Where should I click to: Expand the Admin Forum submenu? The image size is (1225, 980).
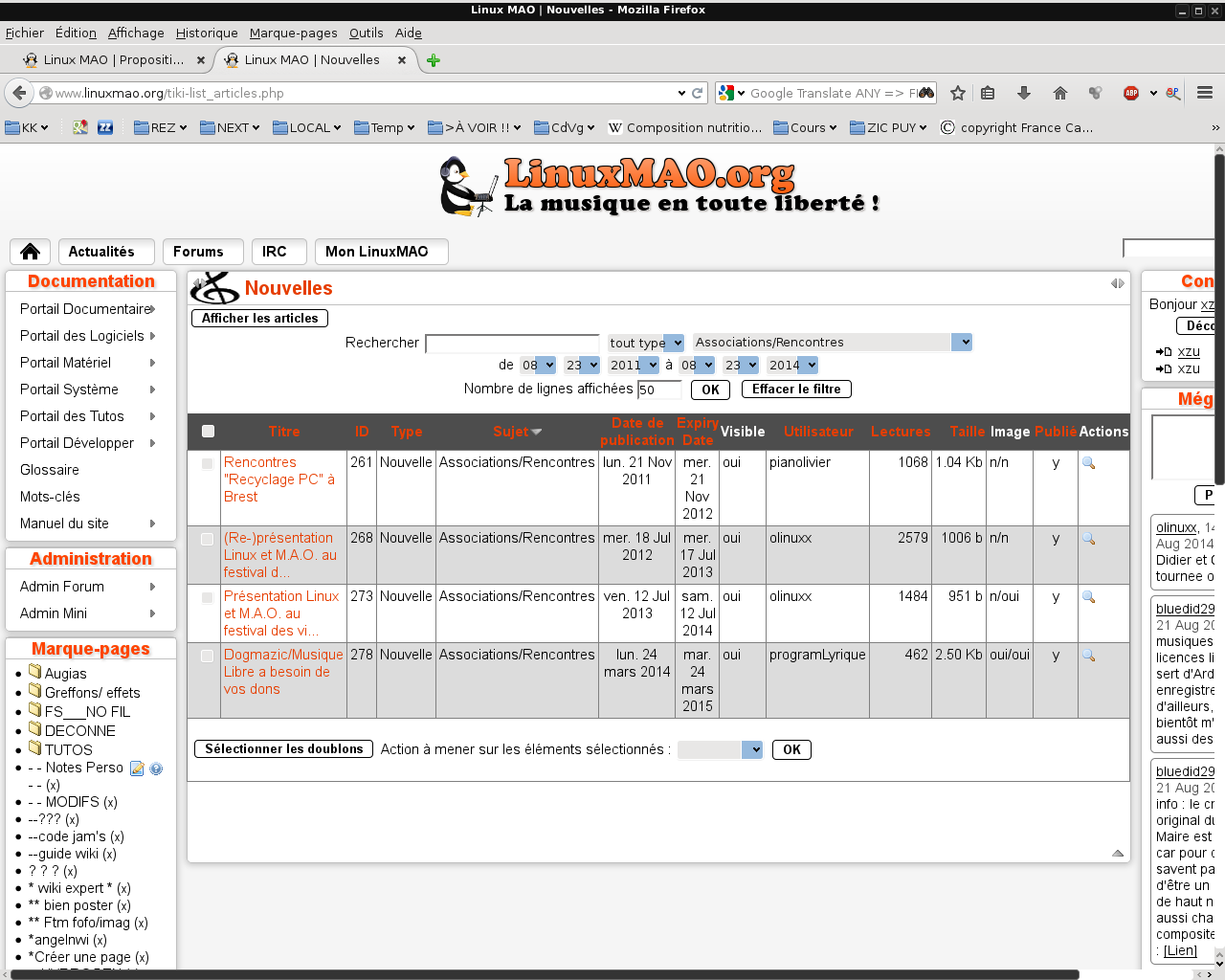[x=152, y=587]
